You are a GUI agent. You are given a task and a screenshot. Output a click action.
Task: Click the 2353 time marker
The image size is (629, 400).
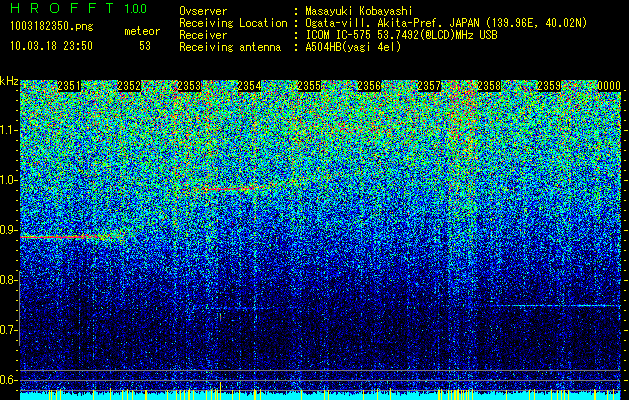189,86
